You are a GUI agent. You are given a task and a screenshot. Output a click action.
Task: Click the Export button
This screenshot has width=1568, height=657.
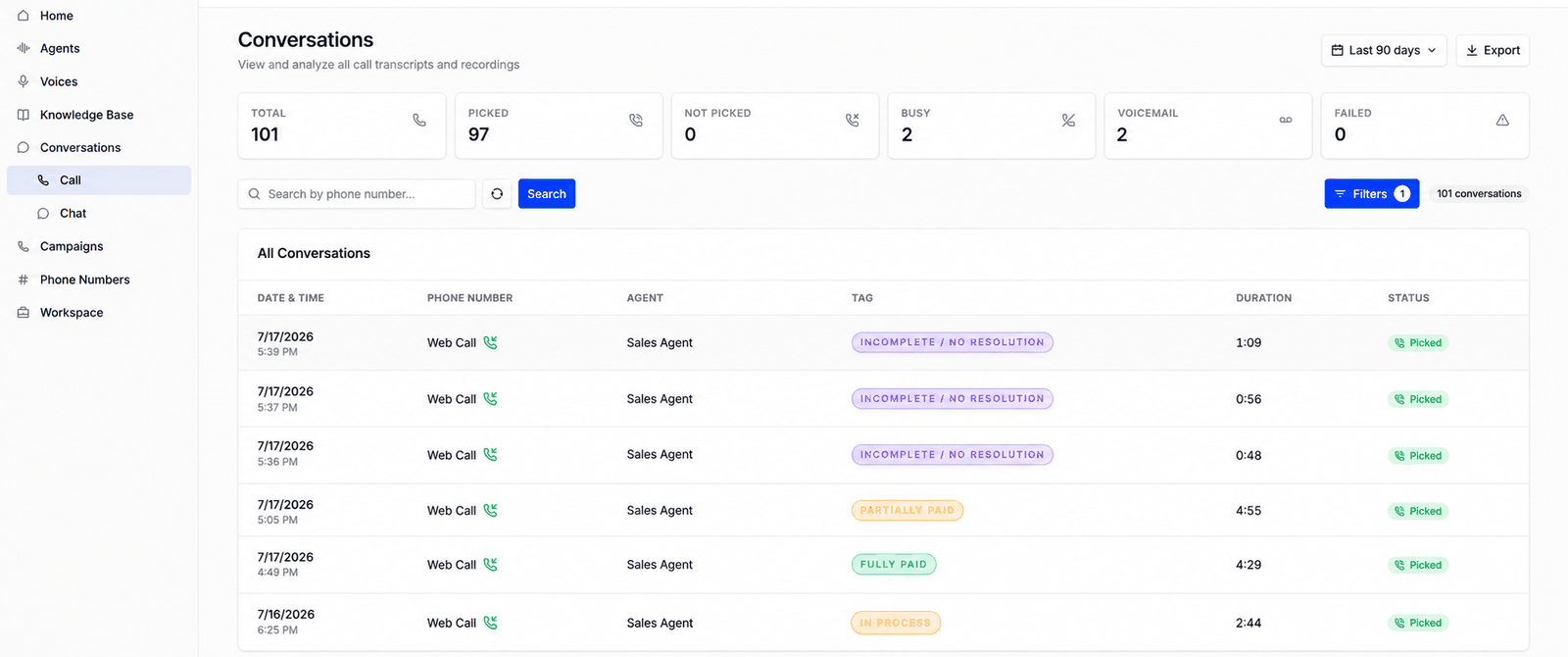click(1493, 50)
